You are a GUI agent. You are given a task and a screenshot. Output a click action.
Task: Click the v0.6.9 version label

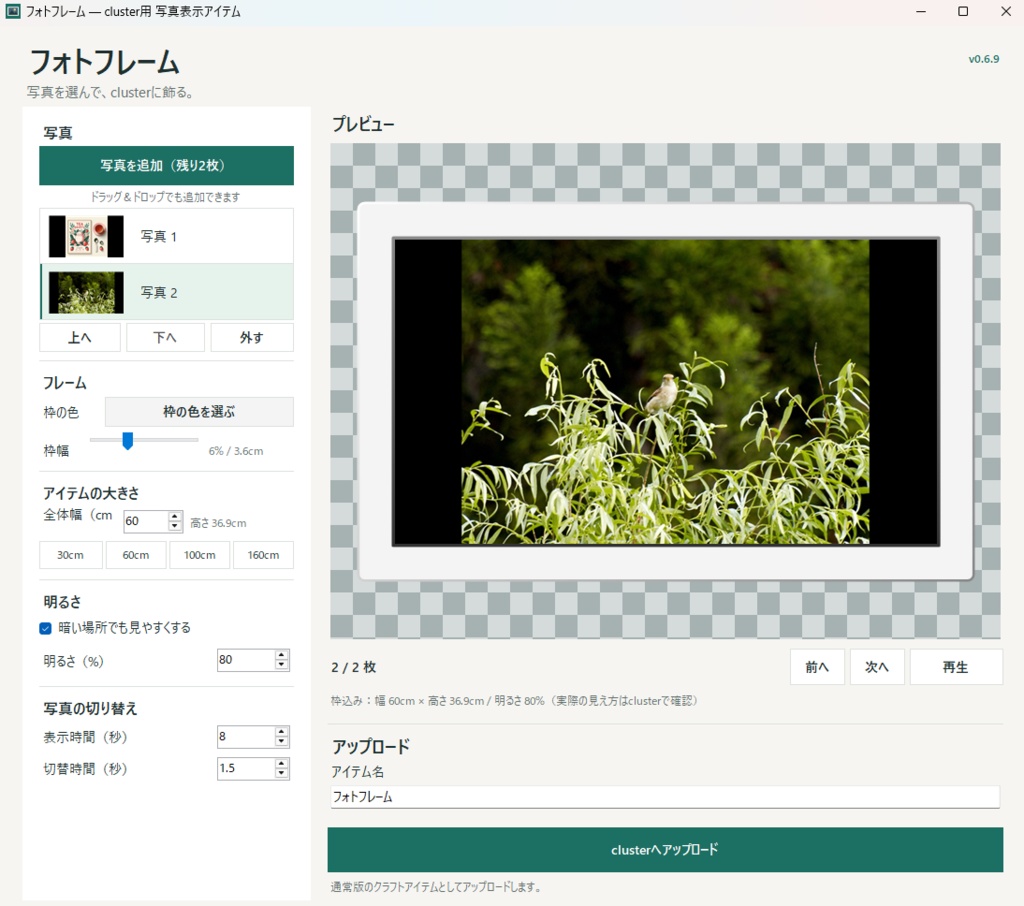pyautogui.click(x=984, y=59)
